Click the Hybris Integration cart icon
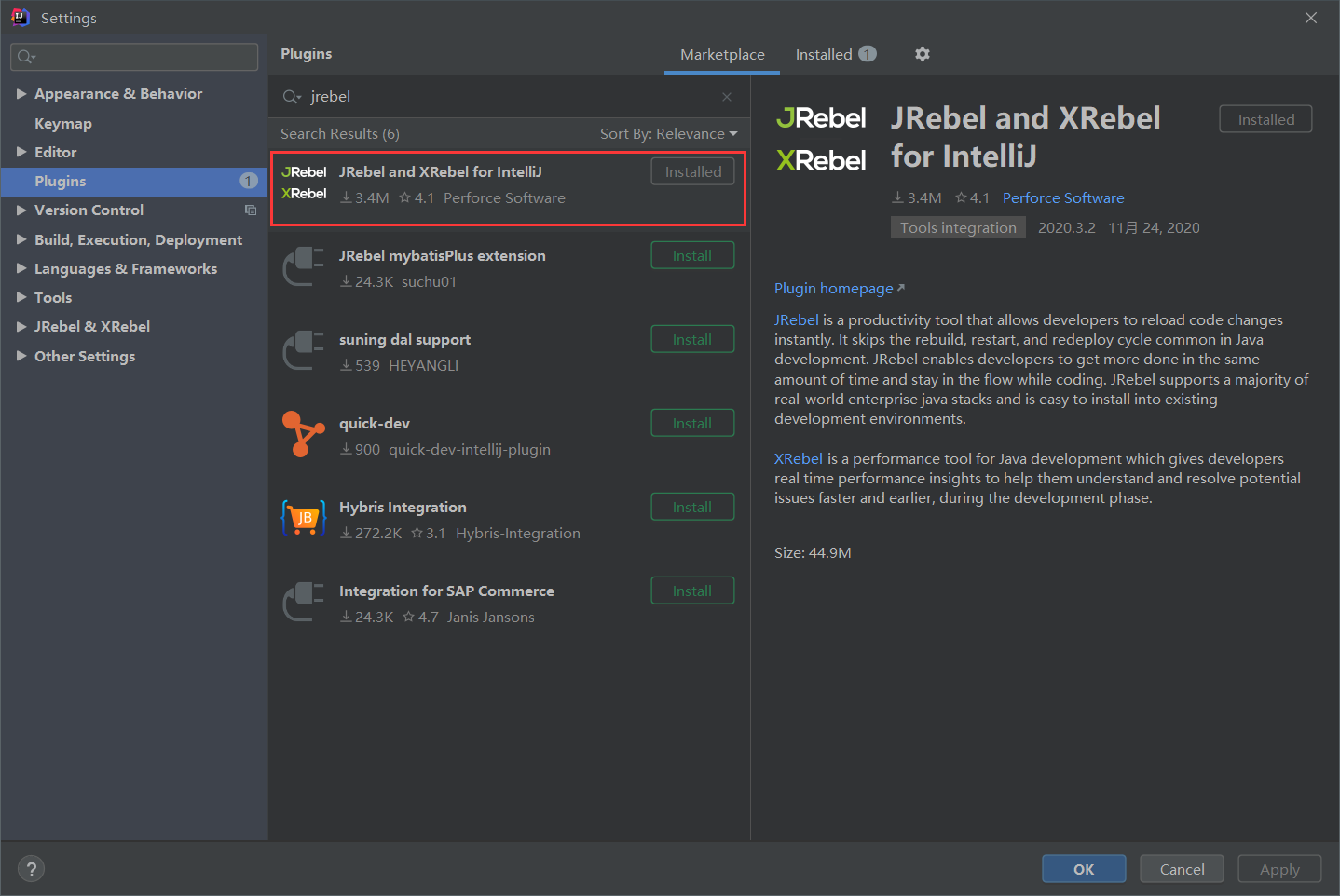 click(x=304, y=518)
